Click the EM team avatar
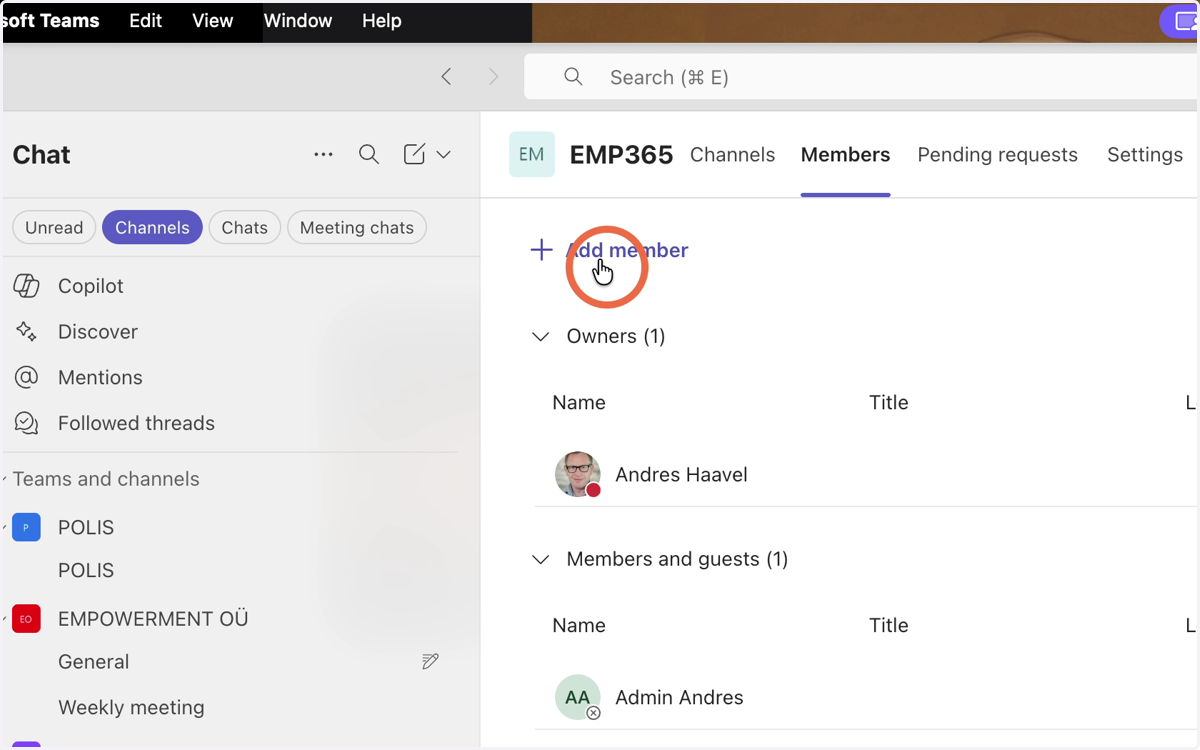This screenshot has height=750, width=1200. [x=532, y=154]
